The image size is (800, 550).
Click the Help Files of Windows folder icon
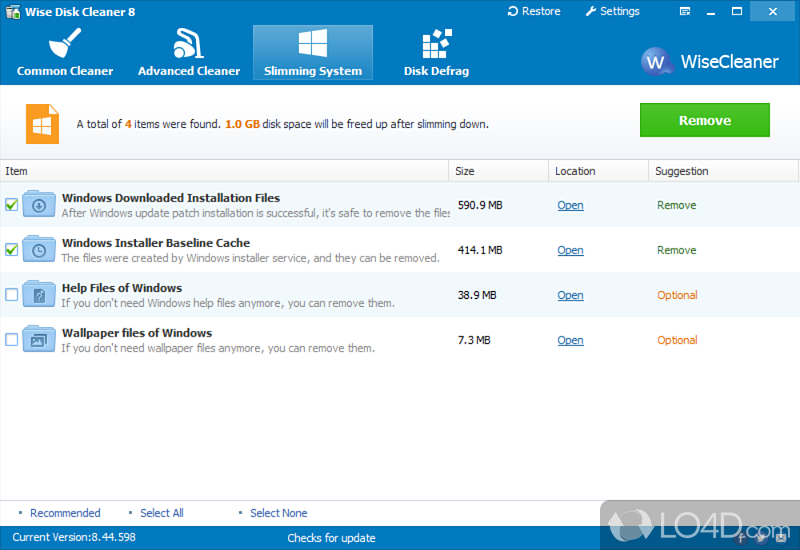tap(39, 295)
